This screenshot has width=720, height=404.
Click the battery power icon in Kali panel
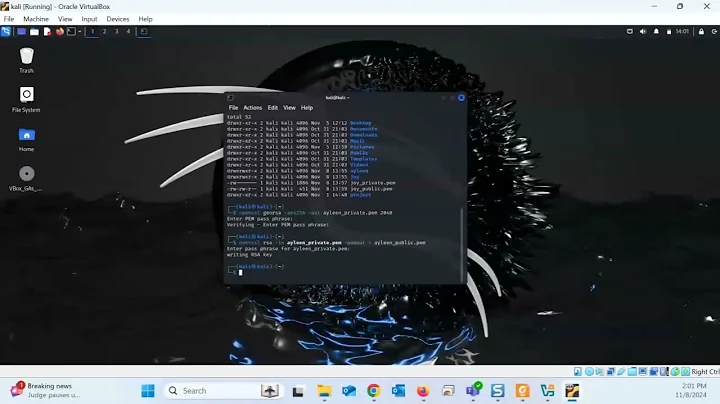click(x=669, y=31)
